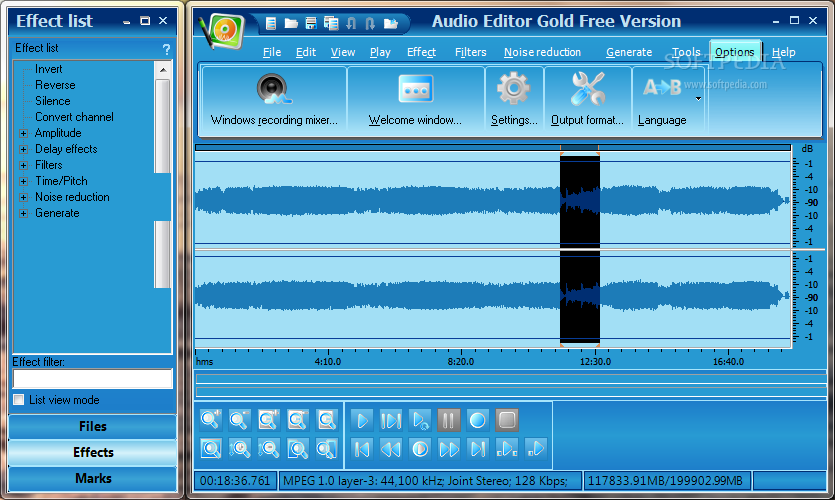Click the vertical zoom in icon
Viewport: 835px width, 500px height.
pos(239,448)
